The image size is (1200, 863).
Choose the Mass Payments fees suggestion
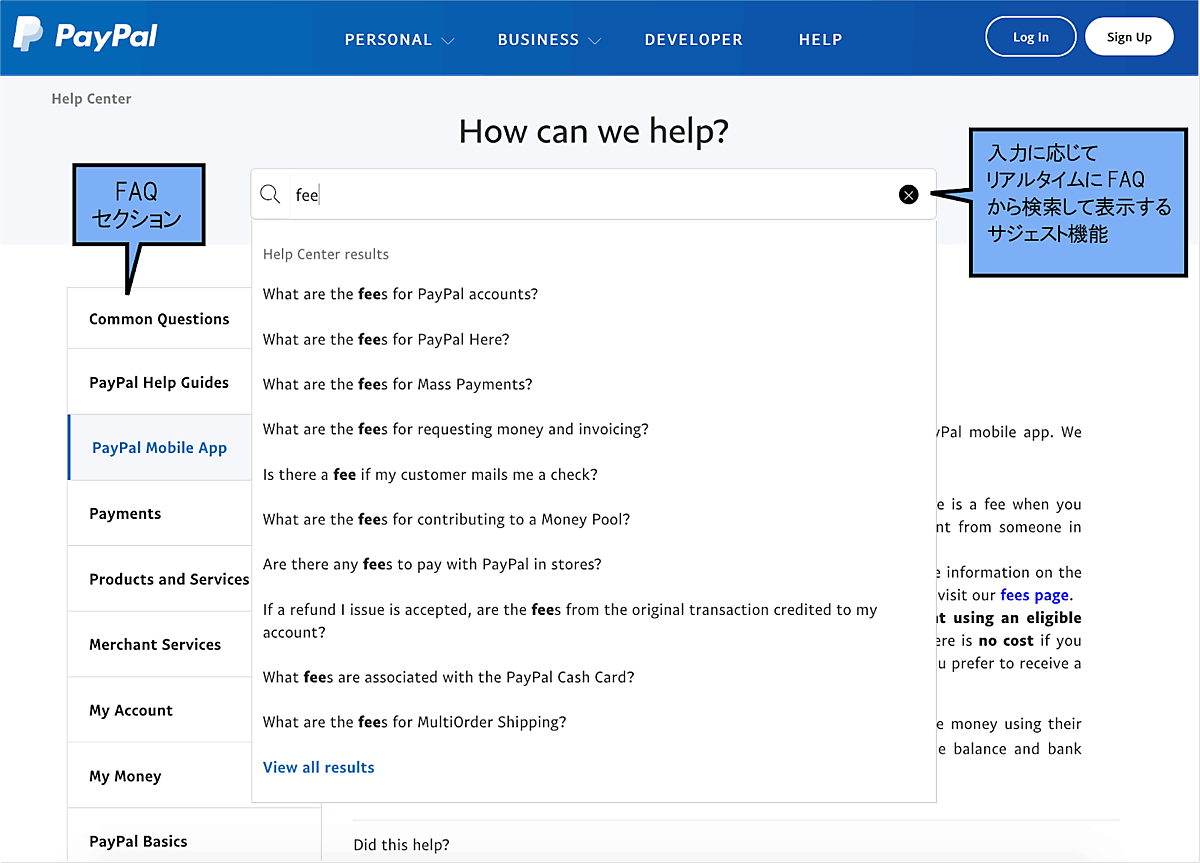397,384
